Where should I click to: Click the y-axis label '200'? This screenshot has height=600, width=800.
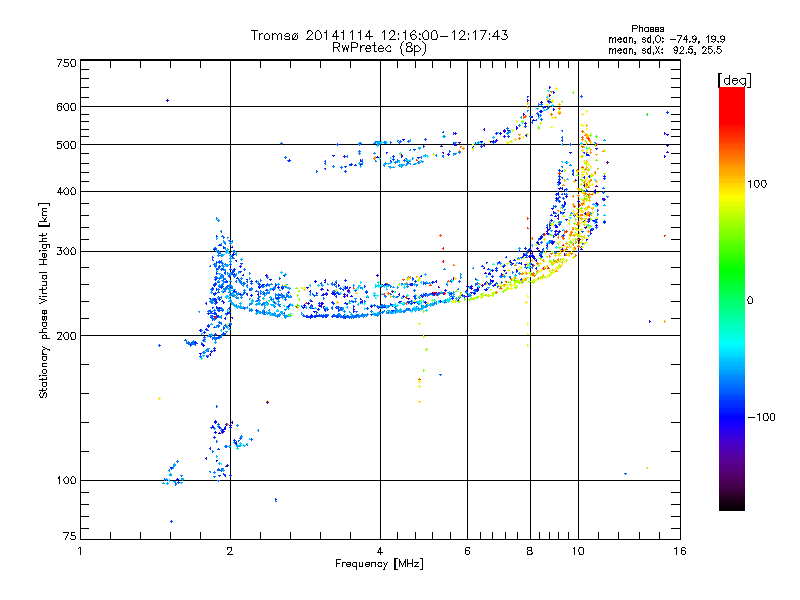[66, 336]
